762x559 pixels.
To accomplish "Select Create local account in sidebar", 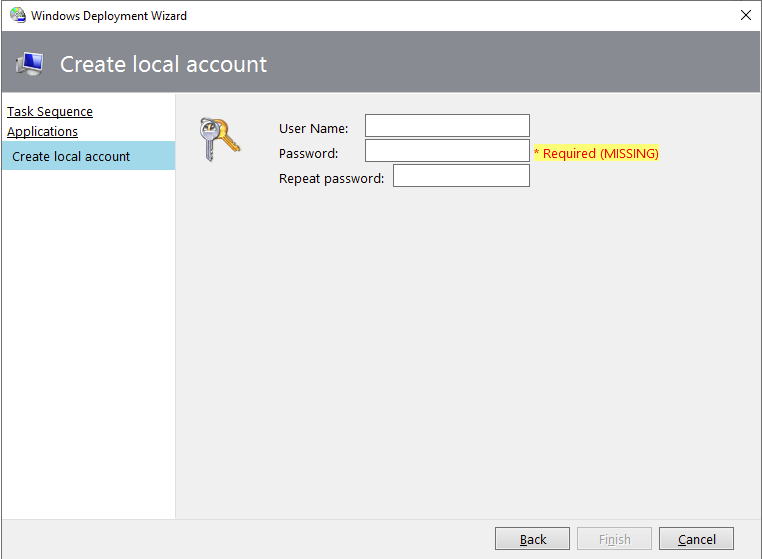I will coord(88,156).
